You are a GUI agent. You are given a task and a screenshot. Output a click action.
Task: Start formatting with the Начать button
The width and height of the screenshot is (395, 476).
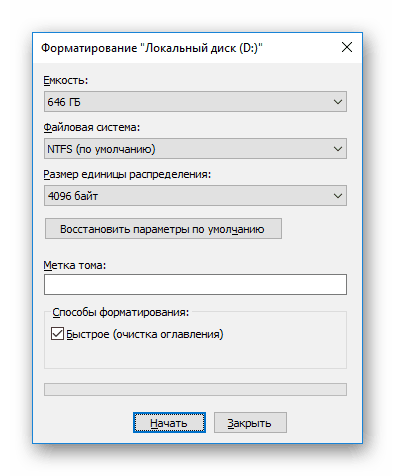tap(169, 423)
